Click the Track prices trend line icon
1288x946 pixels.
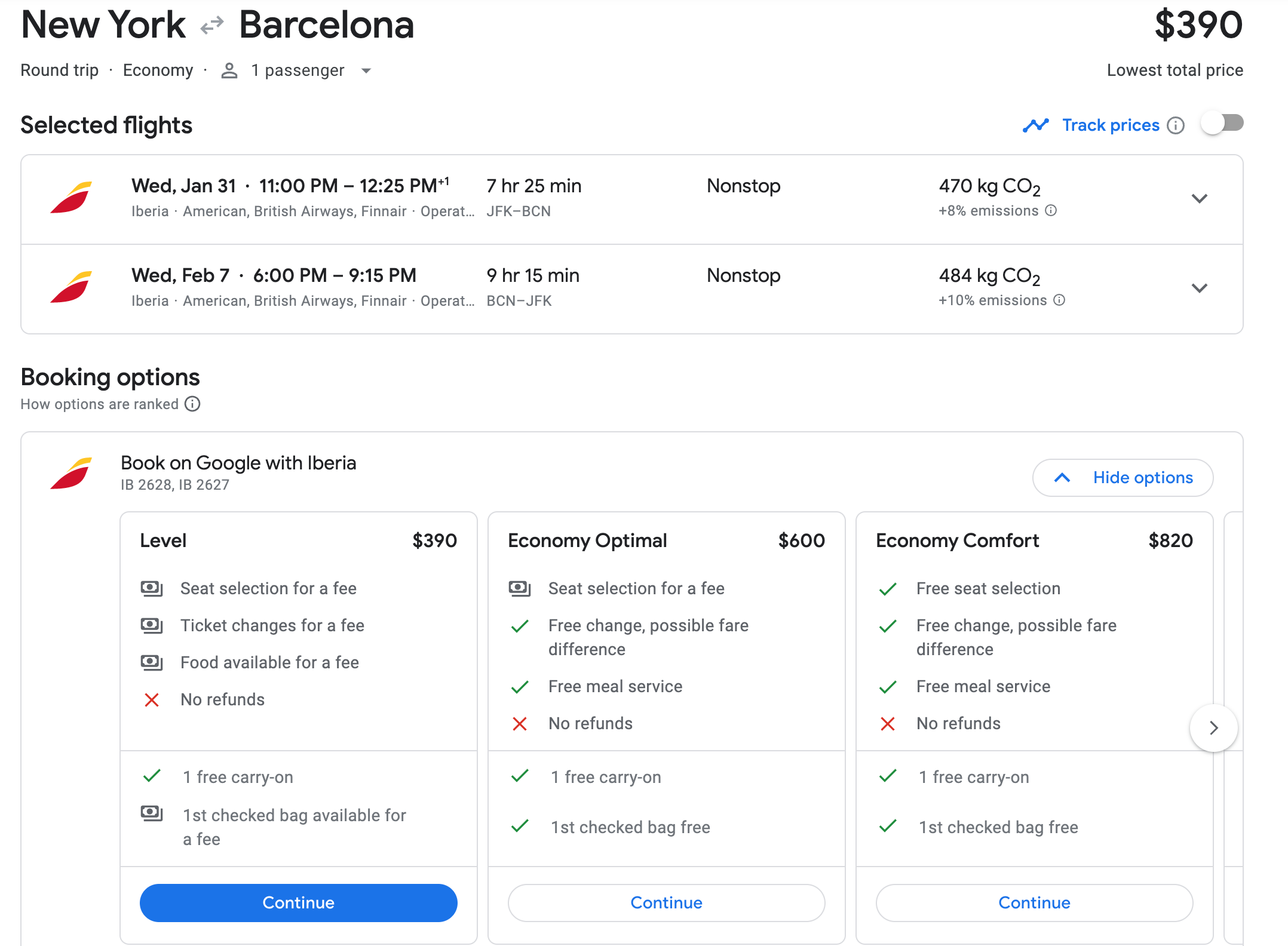pos(1035,125)
